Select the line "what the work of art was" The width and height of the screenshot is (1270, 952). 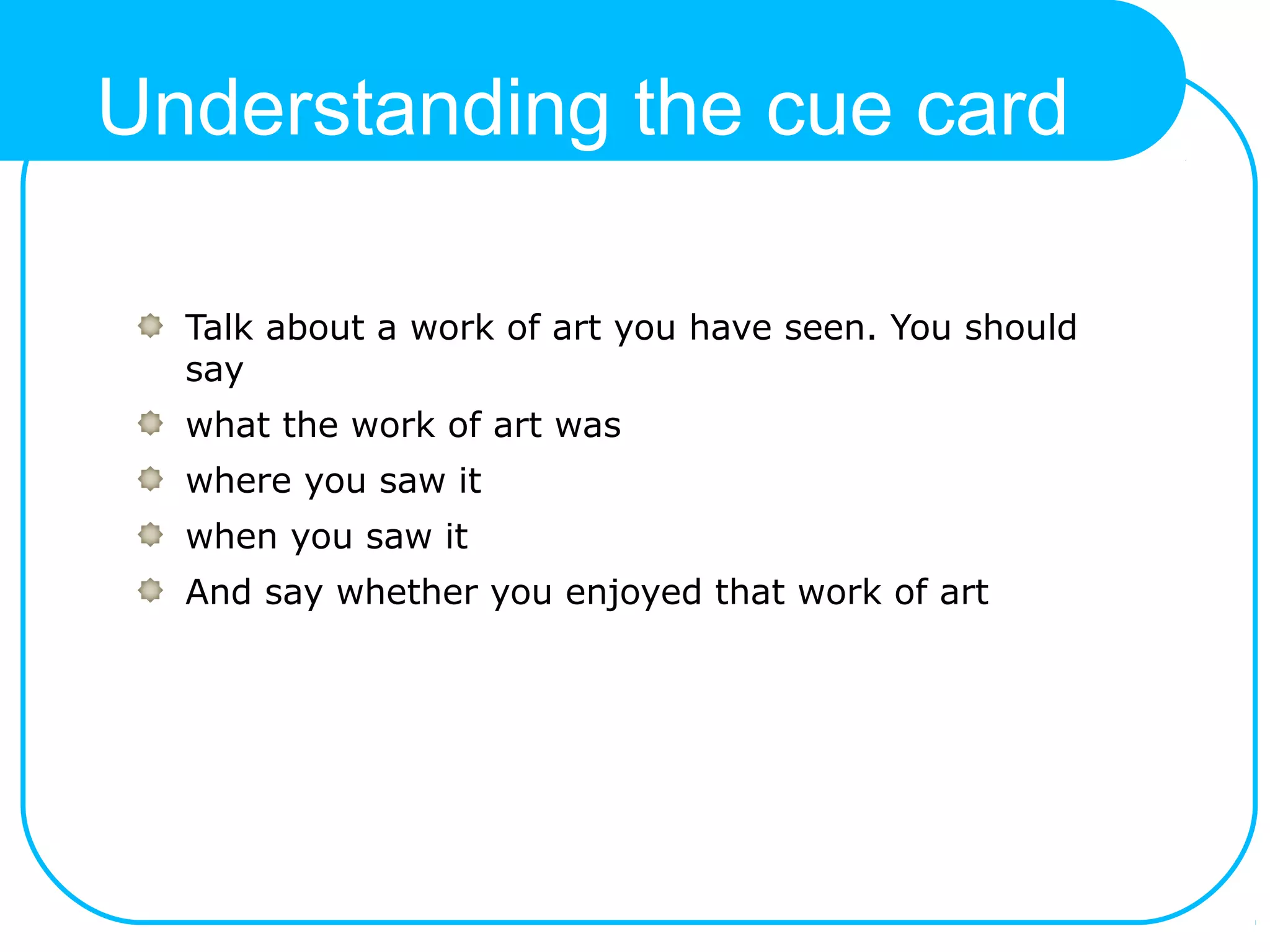pos(403,425)
